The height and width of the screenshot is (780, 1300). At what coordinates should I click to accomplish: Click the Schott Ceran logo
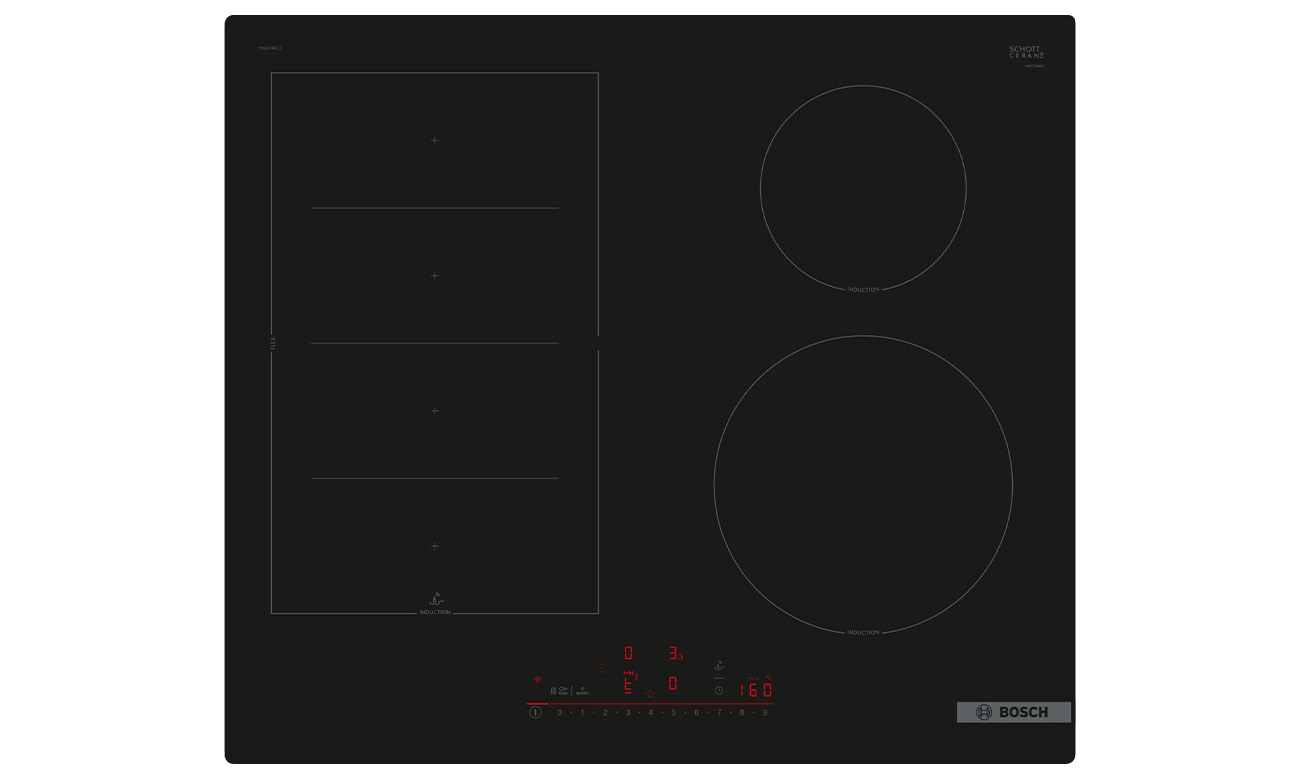(1026, 53)
